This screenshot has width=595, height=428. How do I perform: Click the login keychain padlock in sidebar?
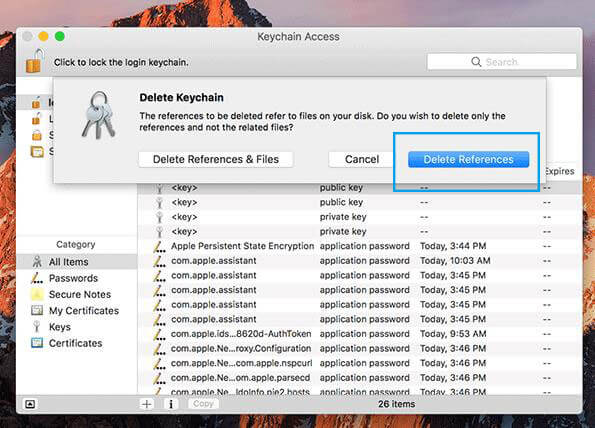pyautogui.click(x=36, y=102)
